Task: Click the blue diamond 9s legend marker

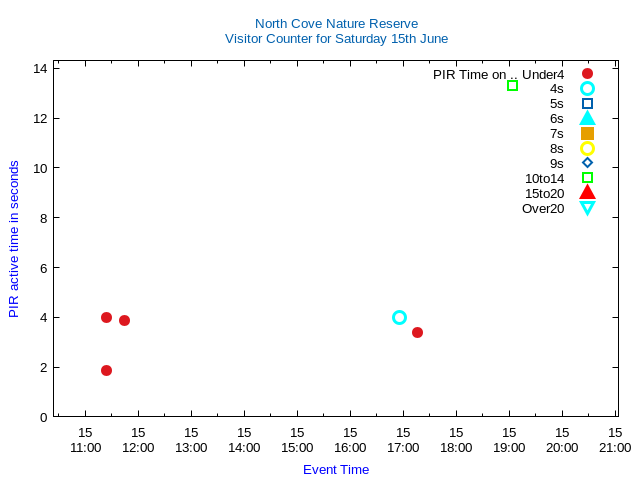Action: pos(587,163)
